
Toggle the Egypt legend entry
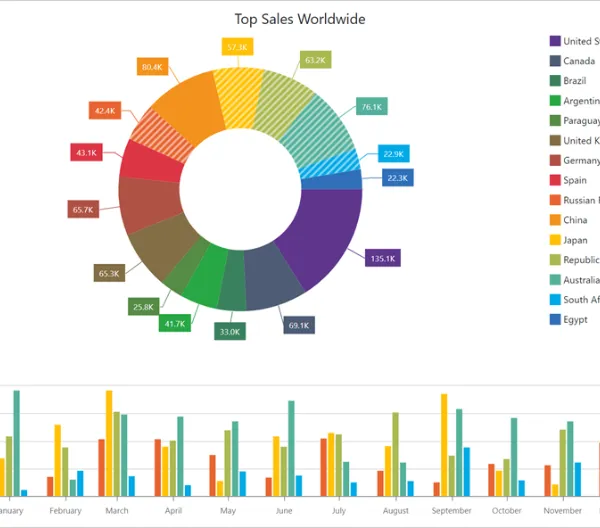(569, 319)
